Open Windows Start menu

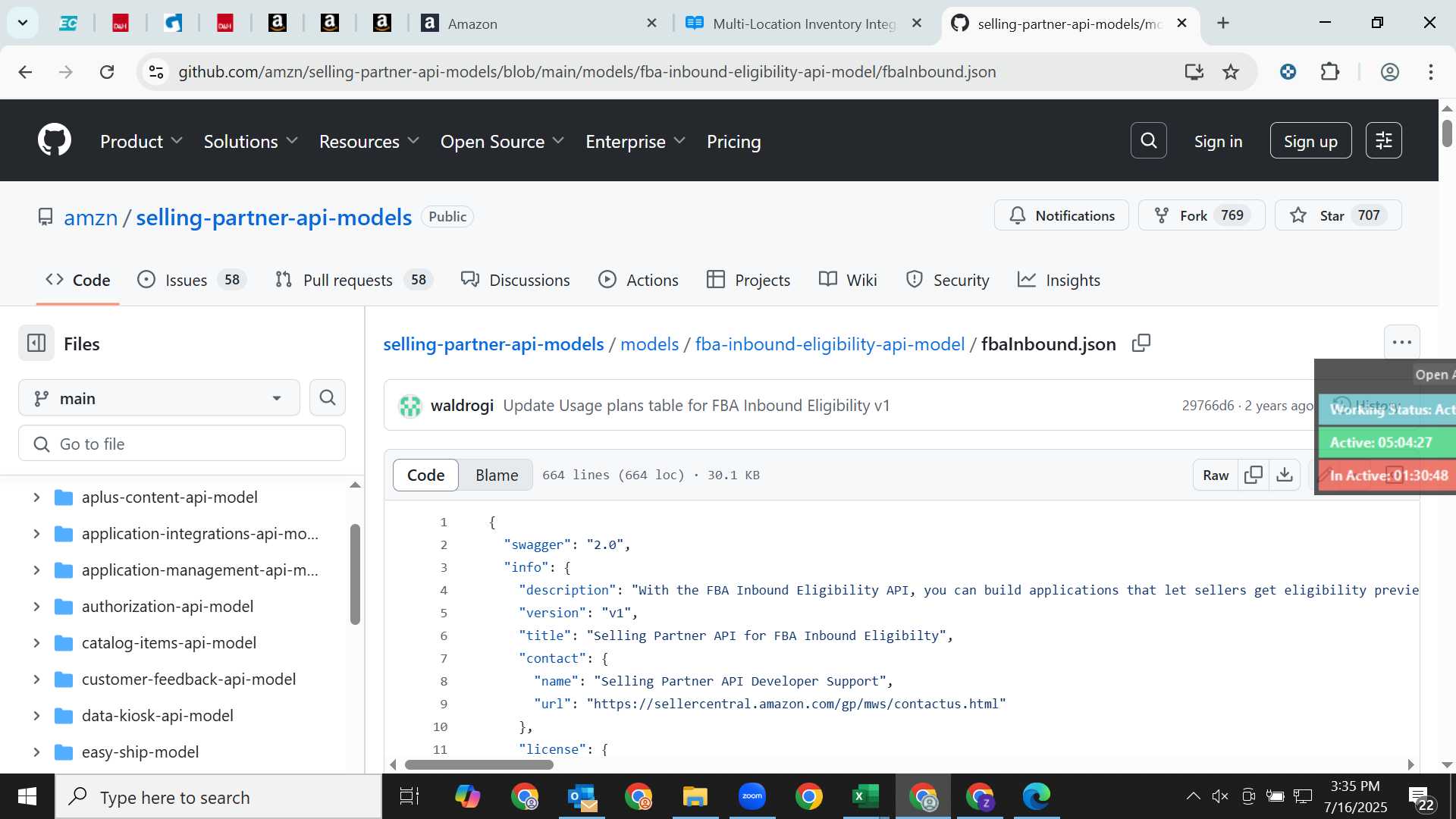coord(27,797)
